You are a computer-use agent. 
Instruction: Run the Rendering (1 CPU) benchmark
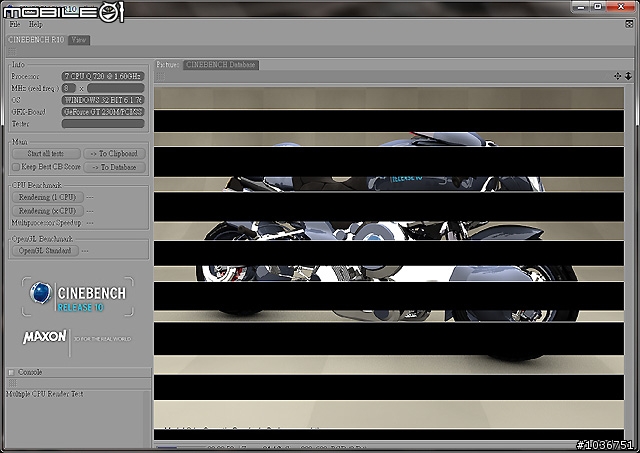48,197
